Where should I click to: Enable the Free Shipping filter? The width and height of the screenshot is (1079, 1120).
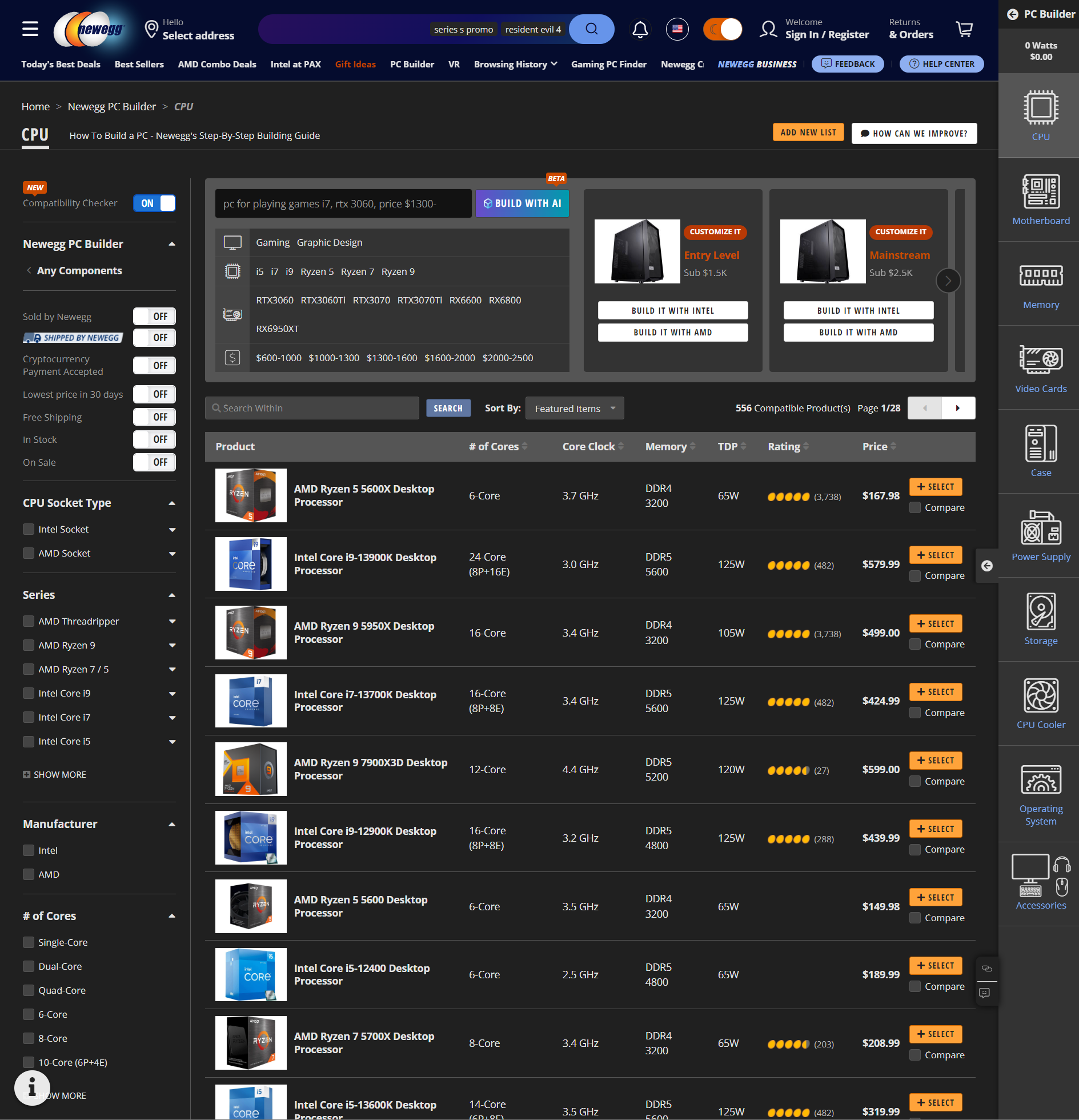154,417
